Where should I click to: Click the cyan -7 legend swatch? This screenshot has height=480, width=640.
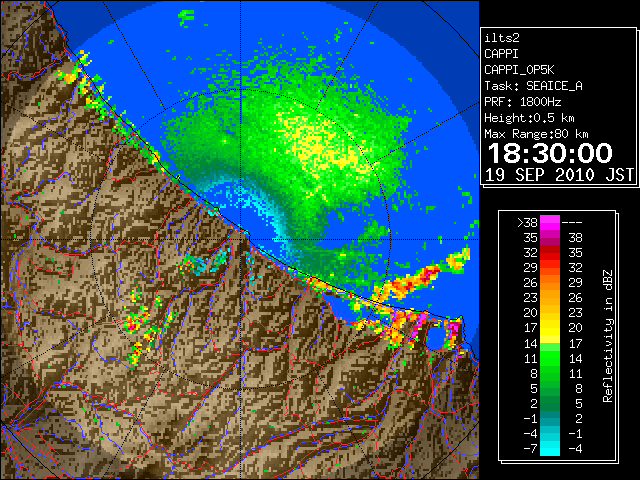click(x=550, y=448)
